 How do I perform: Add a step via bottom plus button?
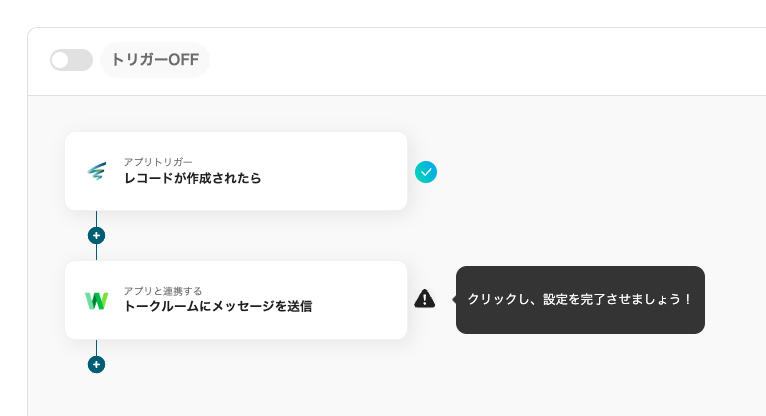click(96, 365)
